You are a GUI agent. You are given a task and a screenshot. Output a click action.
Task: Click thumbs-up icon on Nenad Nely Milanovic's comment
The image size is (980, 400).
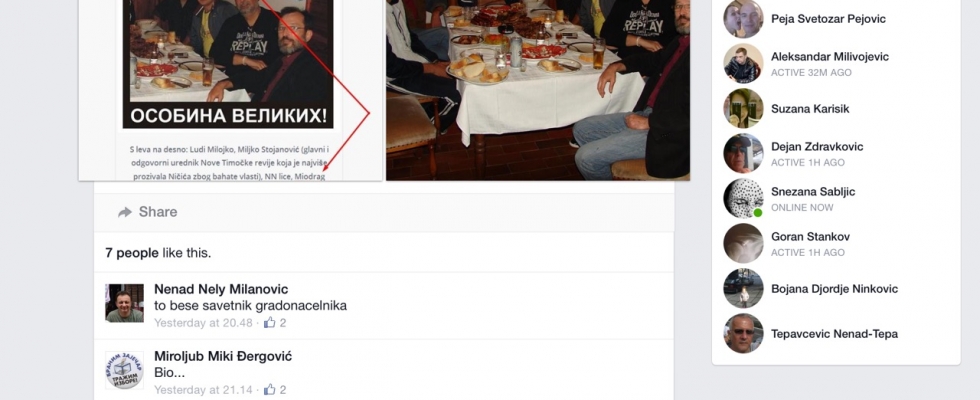click(x=269, y=323)
